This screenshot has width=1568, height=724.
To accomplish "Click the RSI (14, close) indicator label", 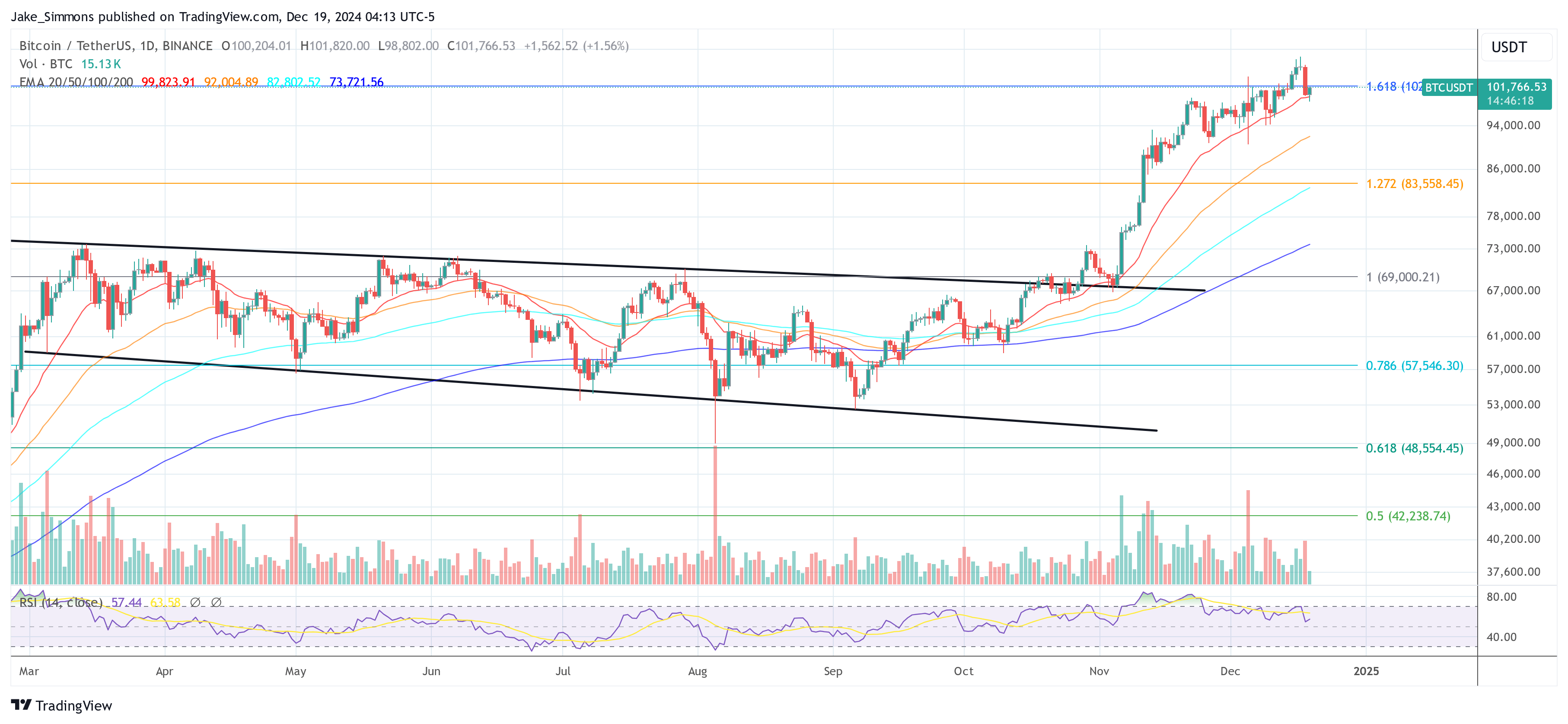I will click(61, 602).
